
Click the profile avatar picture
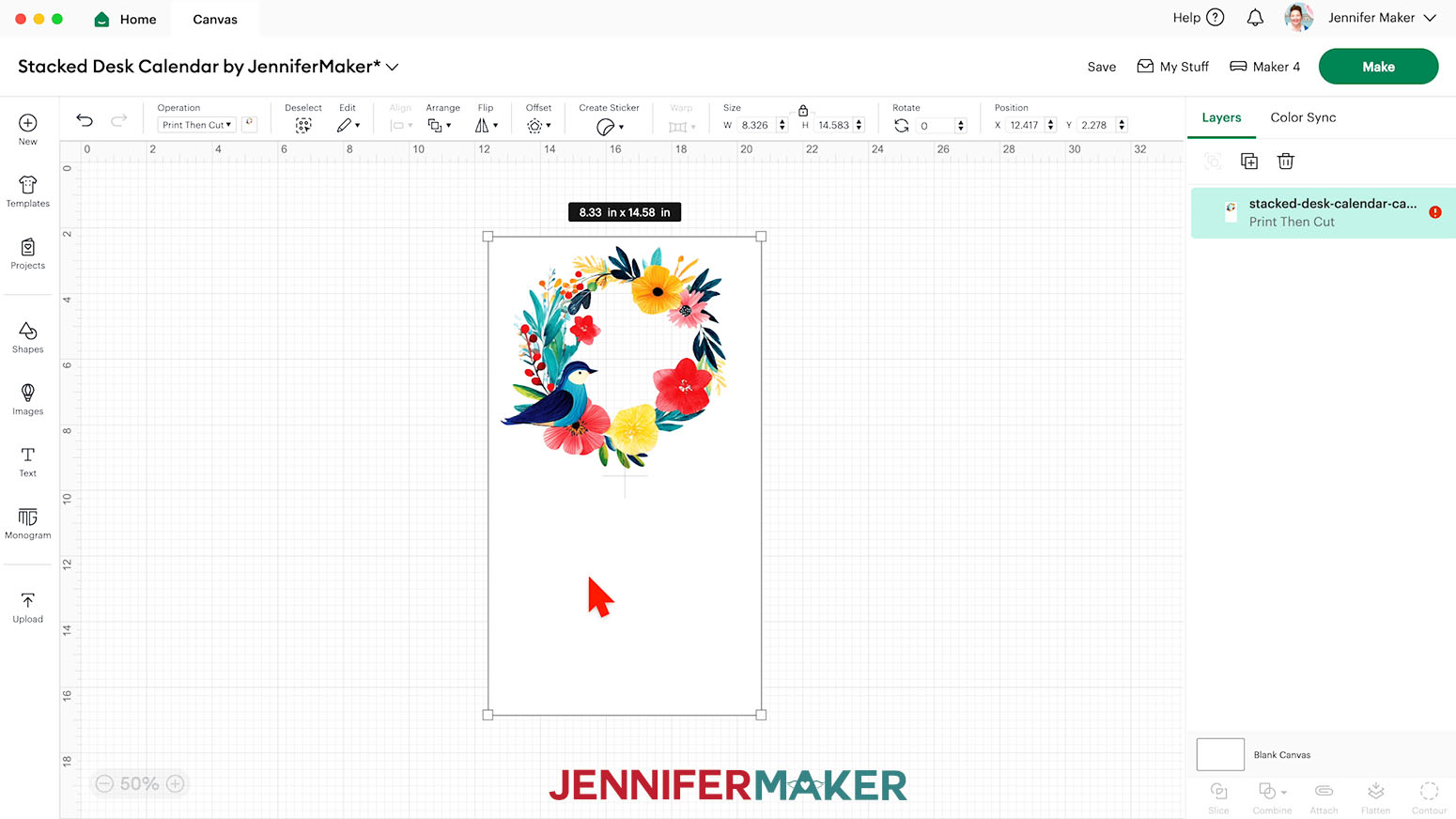pyautogui.click(x=1299, y=18)
